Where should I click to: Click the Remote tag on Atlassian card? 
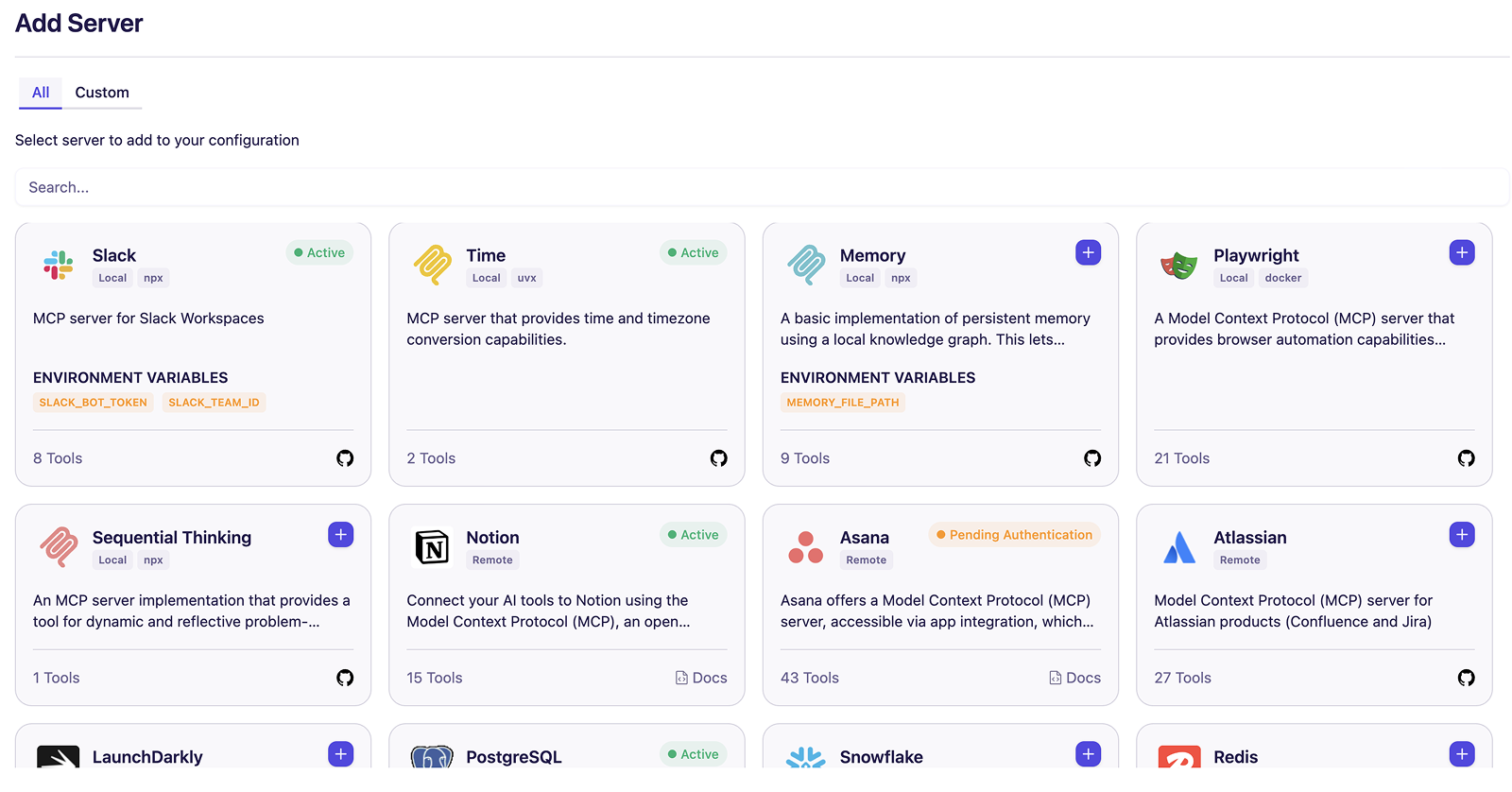pyautogui.click(x=1240, y=560)
